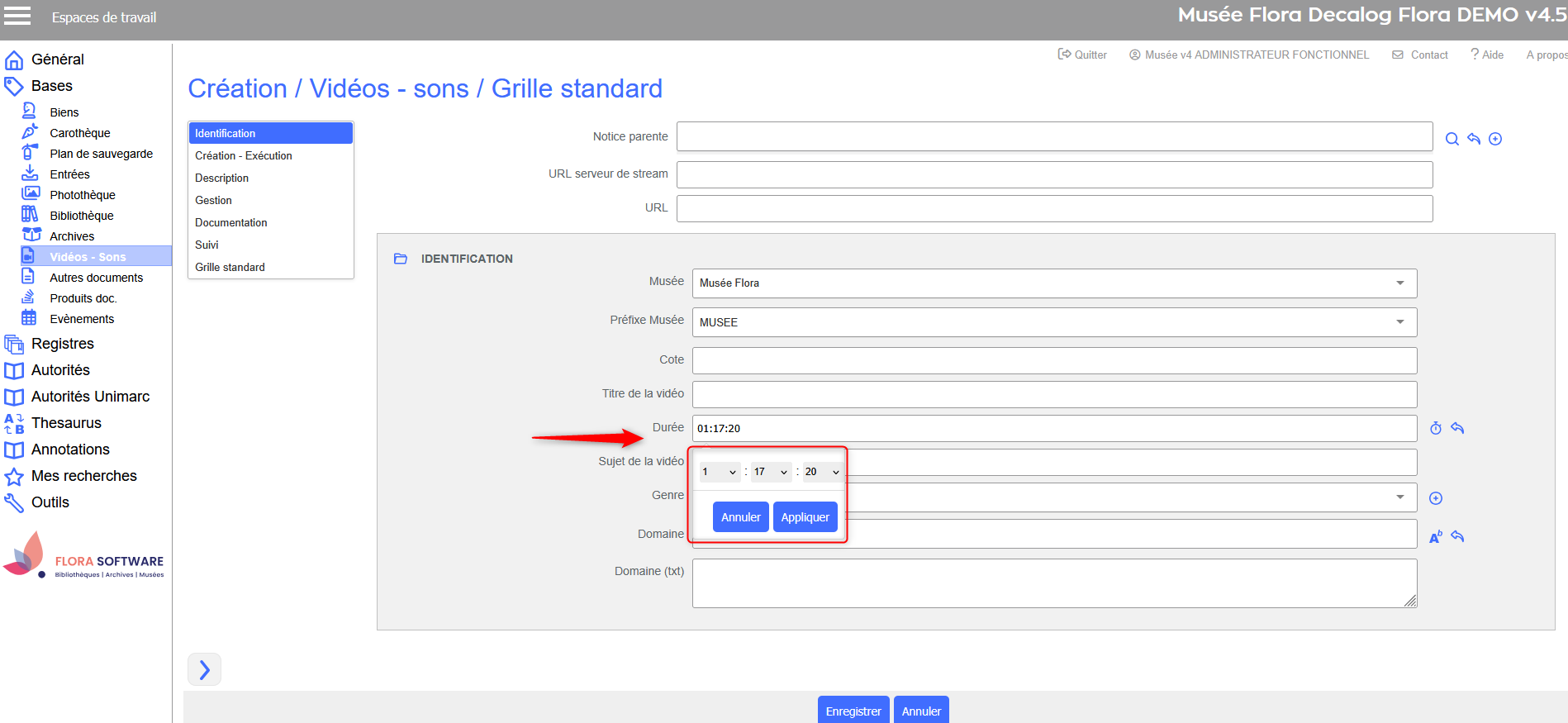Click the plus icon beside Notice parente
The width and height of the screenshot is (1568, 723).
1495,139
